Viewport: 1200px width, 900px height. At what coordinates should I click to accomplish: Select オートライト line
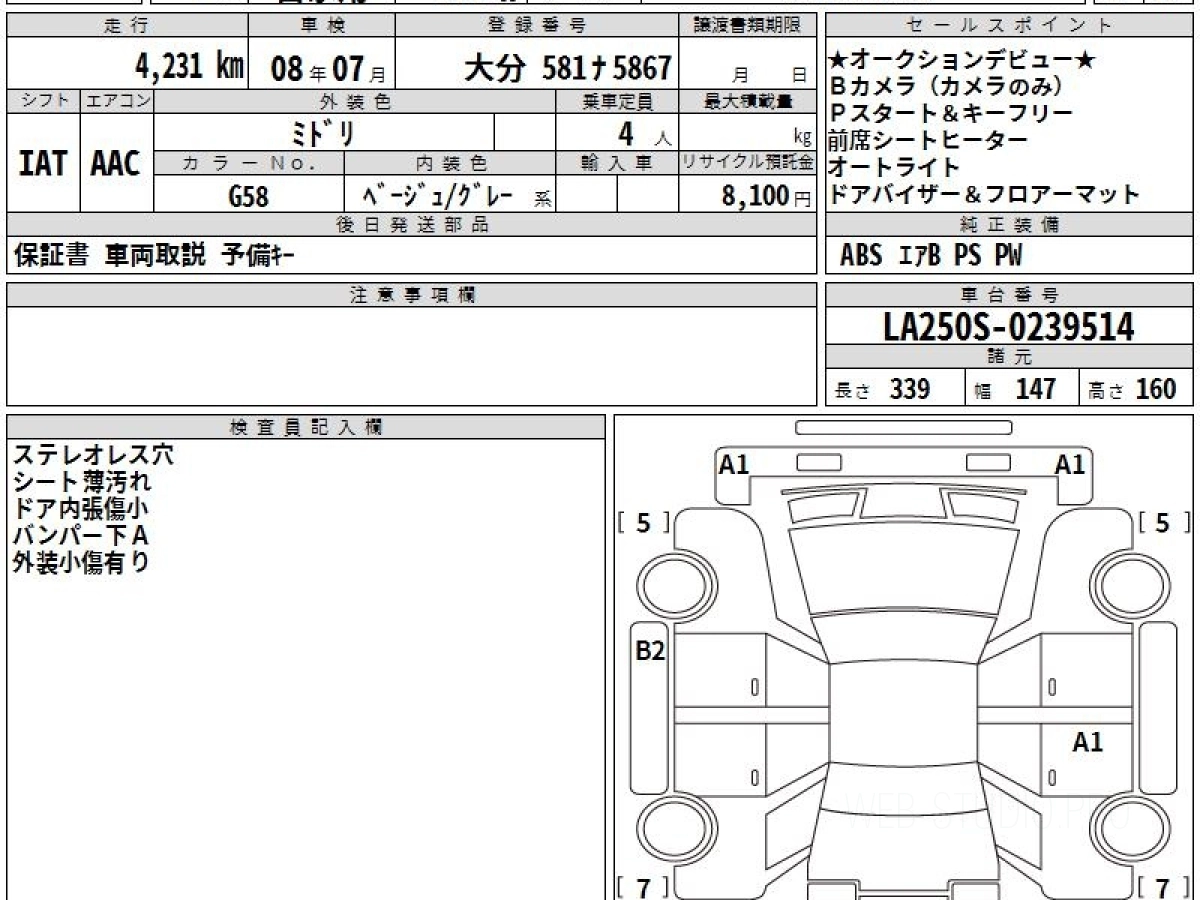point(894,167)
